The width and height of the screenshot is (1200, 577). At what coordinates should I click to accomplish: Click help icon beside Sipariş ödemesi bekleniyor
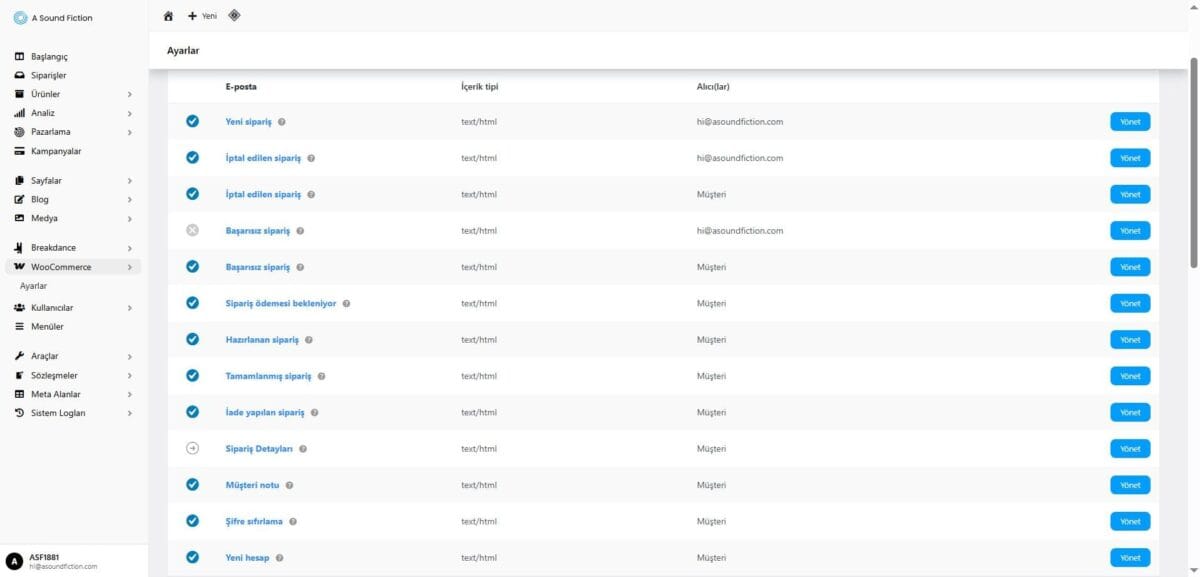click(x=346, y=303)
